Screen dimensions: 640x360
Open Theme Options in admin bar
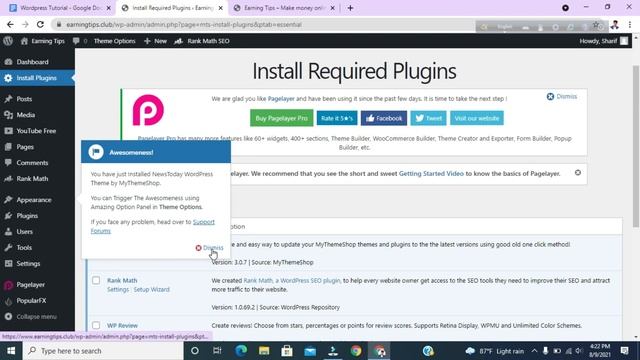click(114, 41)
